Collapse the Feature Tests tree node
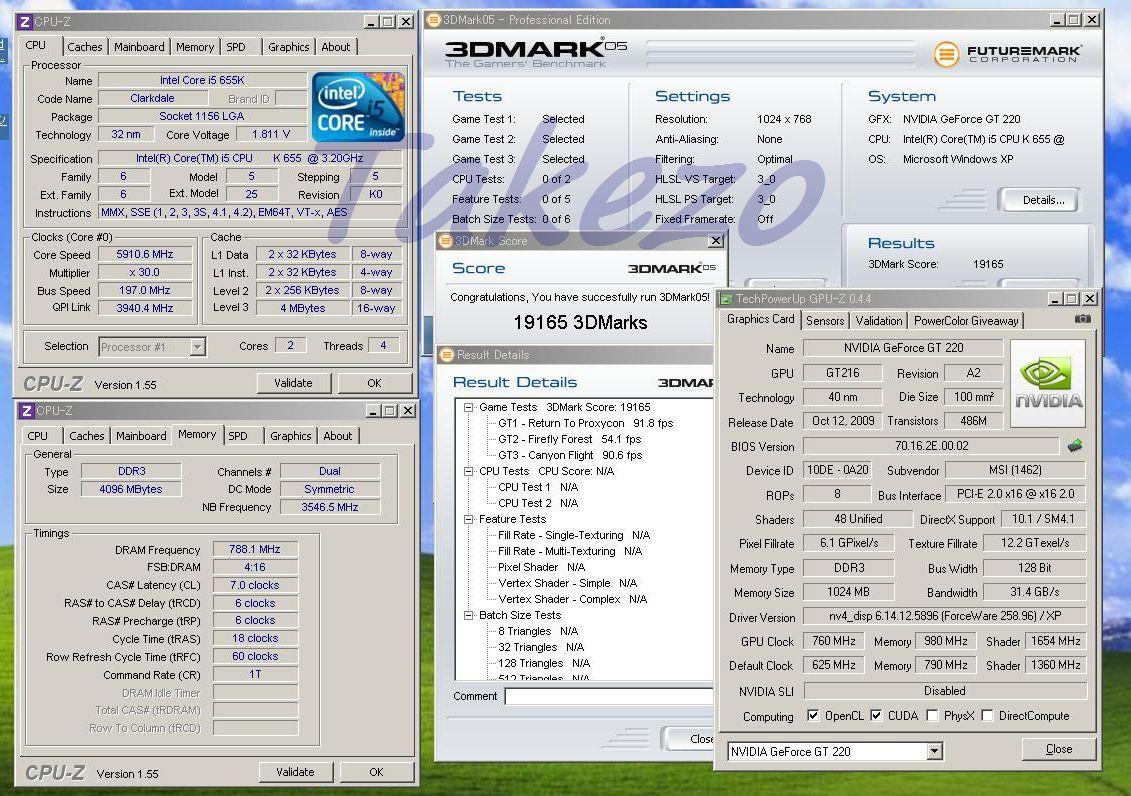 468,519
